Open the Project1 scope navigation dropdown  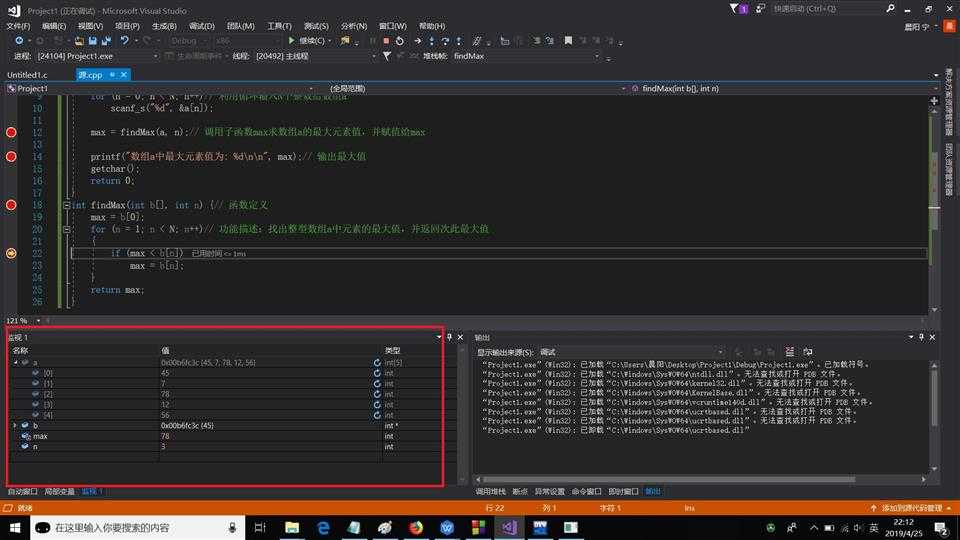point(161,89)
